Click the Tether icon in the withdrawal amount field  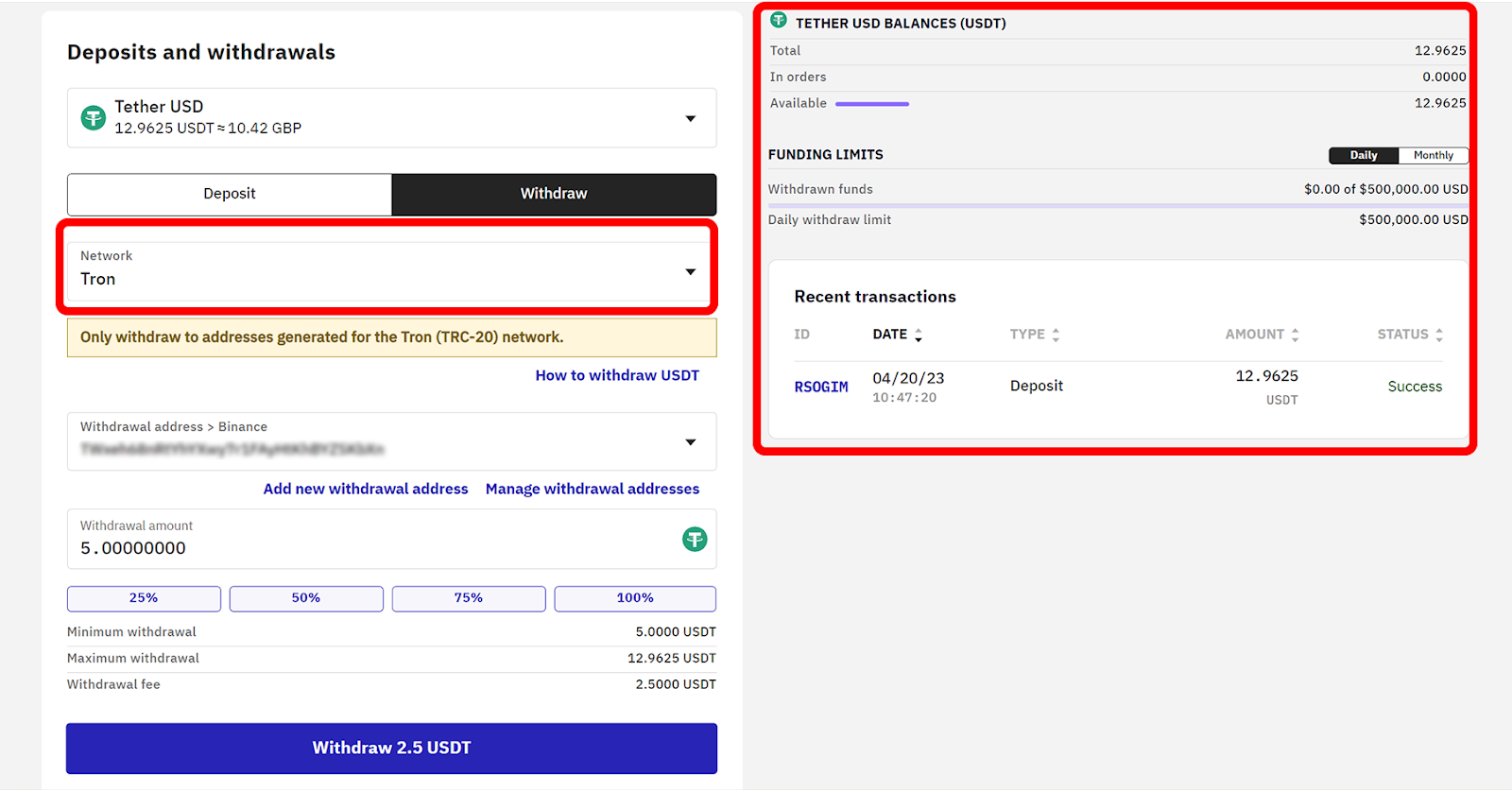(x=695, y=540)
